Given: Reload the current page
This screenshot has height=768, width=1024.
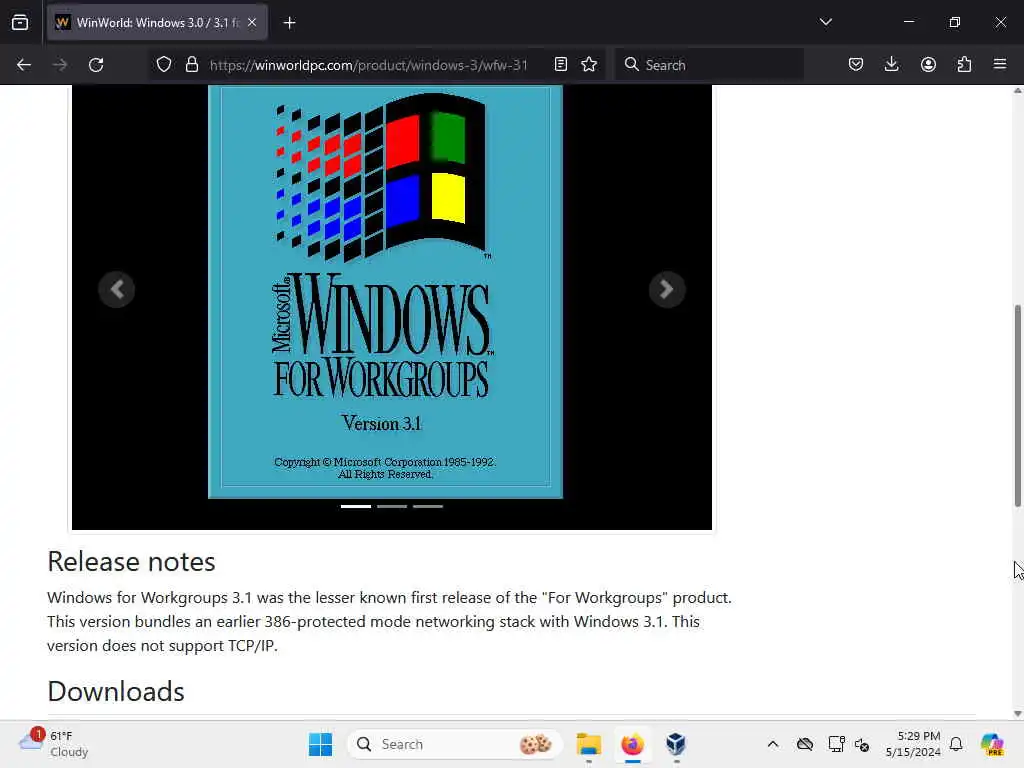Looking at the screenshot, I should tap(96, 65).
